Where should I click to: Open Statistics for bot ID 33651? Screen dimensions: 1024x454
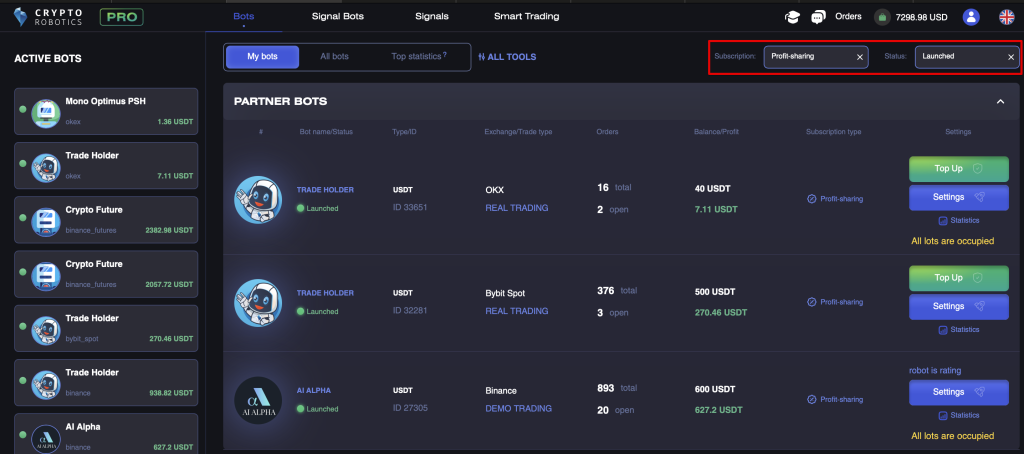click(959, 220)
